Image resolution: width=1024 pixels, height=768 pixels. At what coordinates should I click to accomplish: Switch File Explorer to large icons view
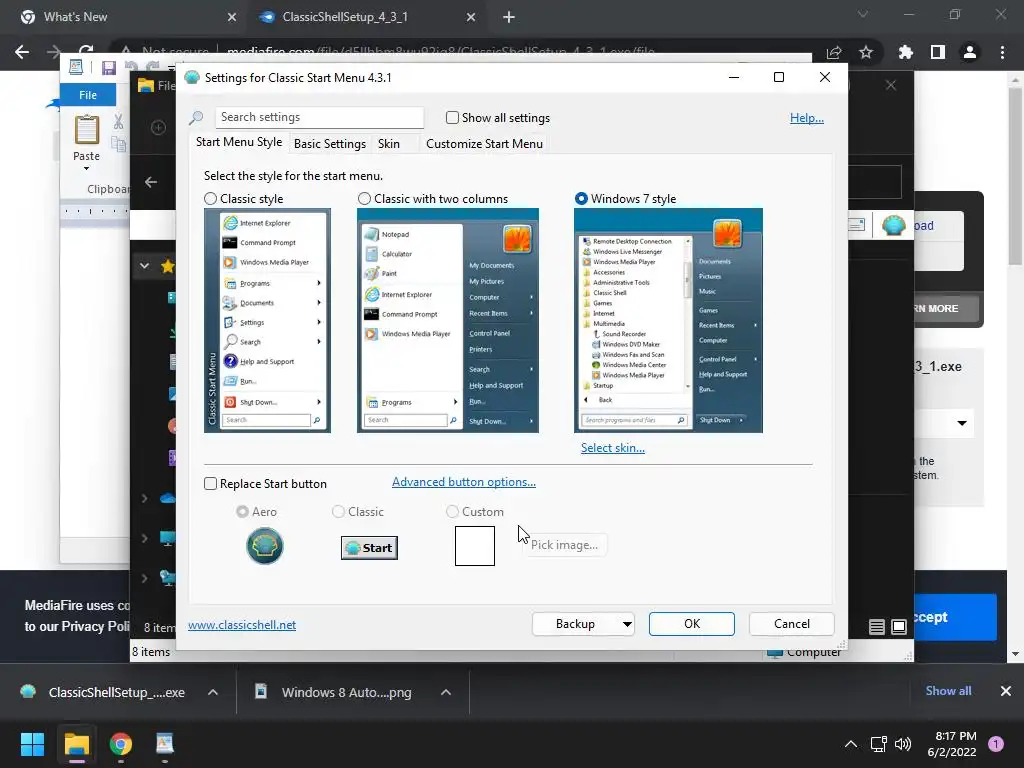899,627
